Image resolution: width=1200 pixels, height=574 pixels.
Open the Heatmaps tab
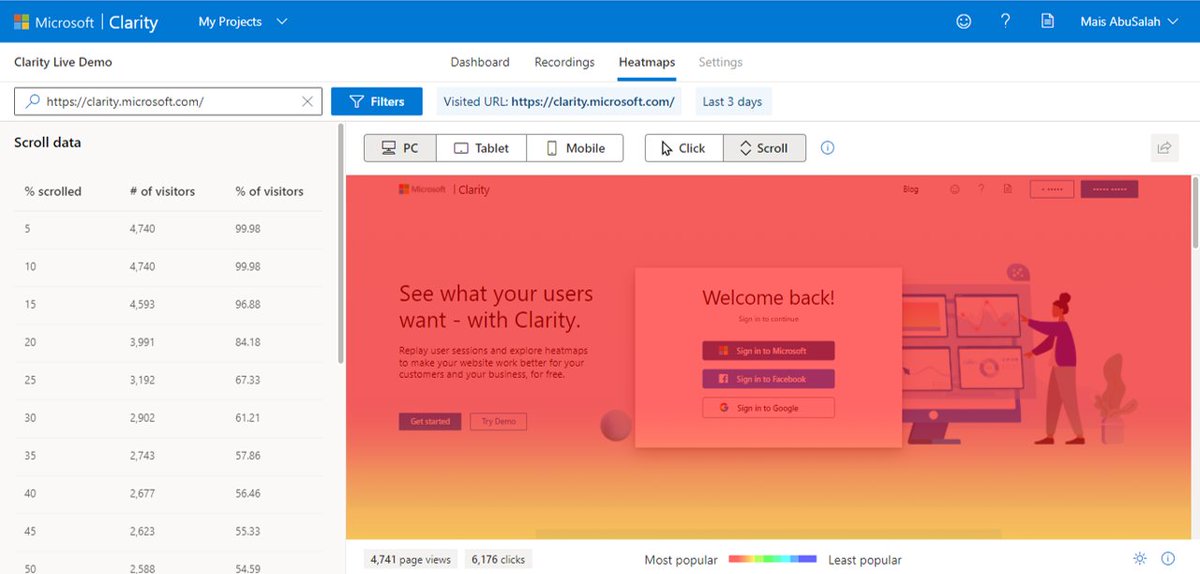point(647,62)
